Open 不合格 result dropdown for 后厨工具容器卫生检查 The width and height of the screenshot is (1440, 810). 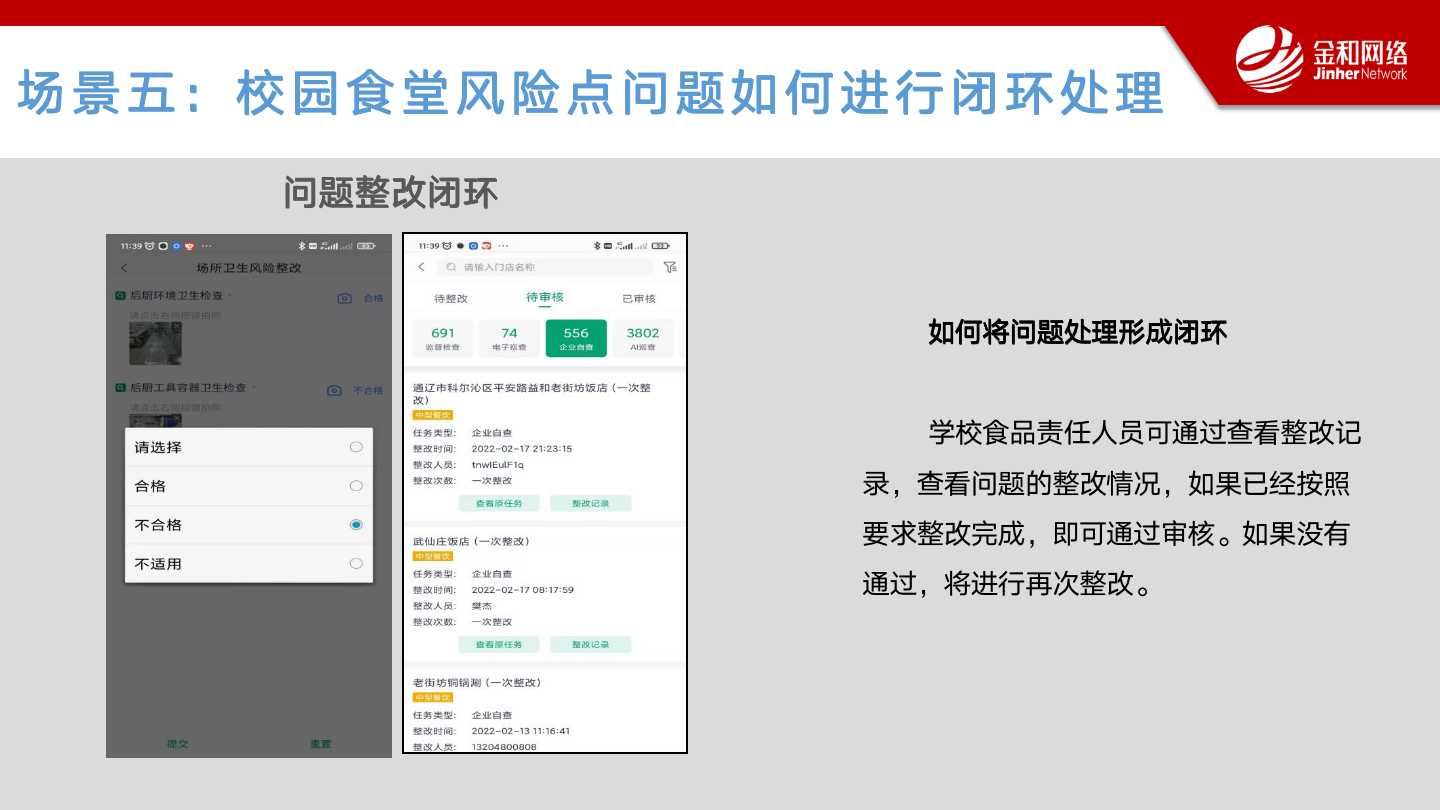click(368, 390)
